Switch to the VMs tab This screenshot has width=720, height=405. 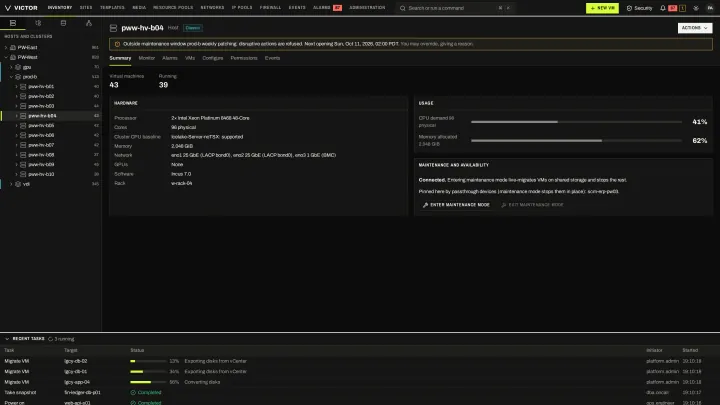tap(190, 58)
